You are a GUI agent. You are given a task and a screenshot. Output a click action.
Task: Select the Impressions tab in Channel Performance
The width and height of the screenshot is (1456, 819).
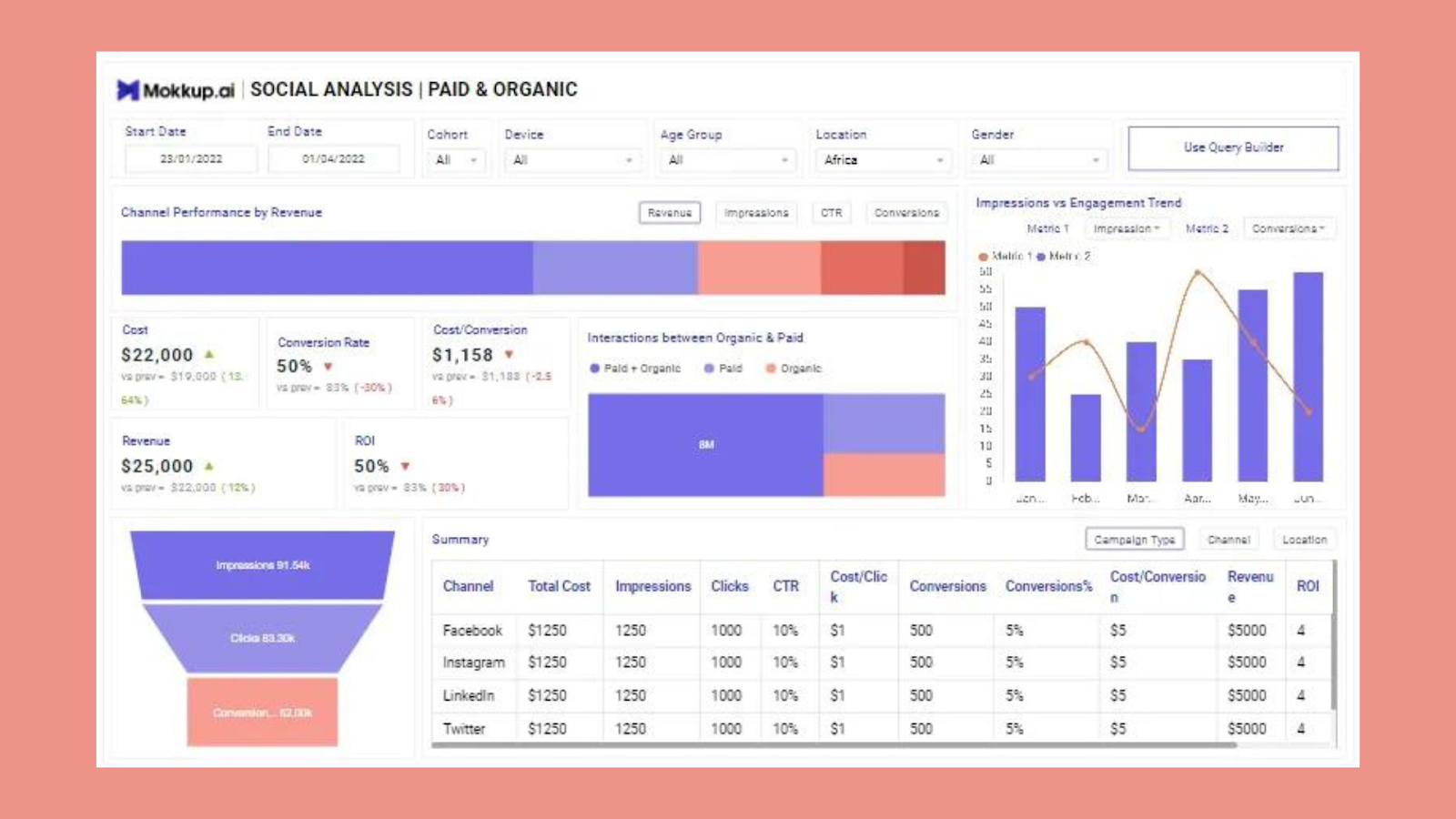[756, 213]
